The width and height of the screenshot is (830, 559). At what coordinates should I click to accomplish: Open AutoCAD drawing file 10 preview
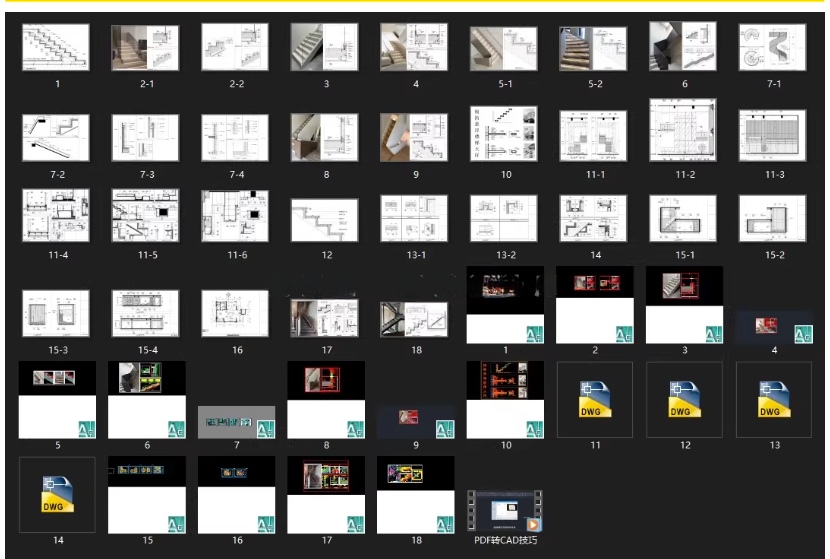point(505,400)
